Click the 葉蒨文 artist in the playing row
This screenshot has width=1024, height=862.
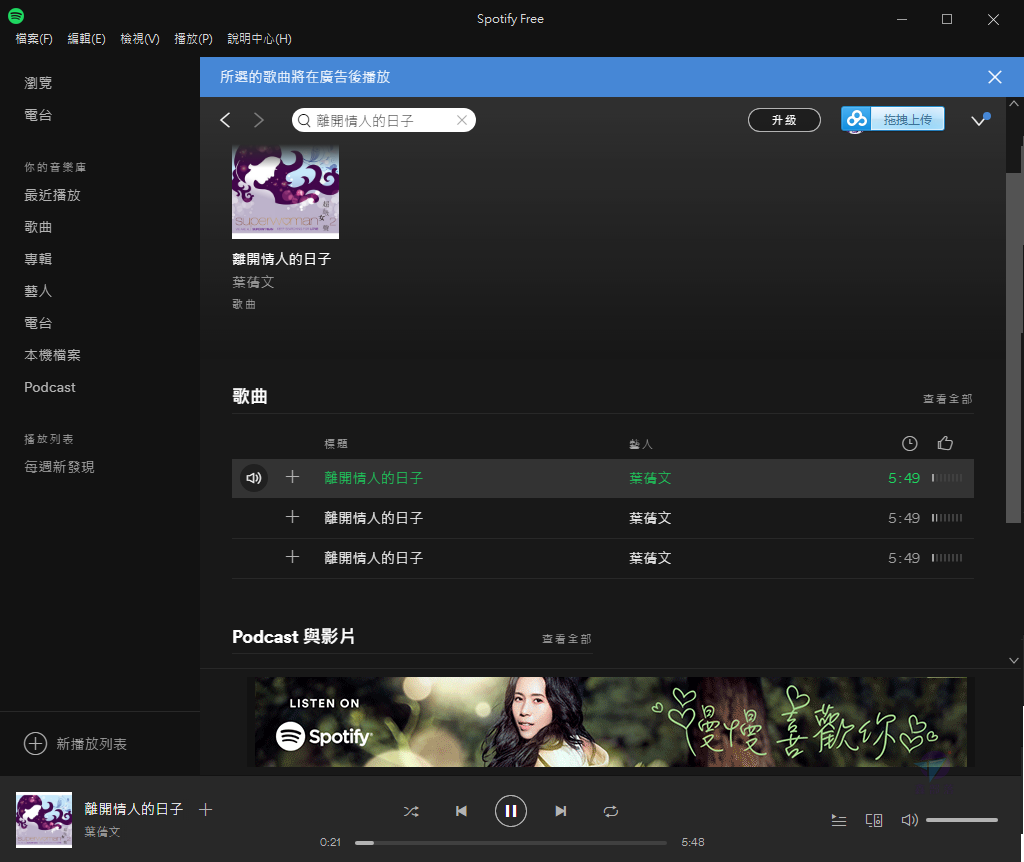coord(650,478)
